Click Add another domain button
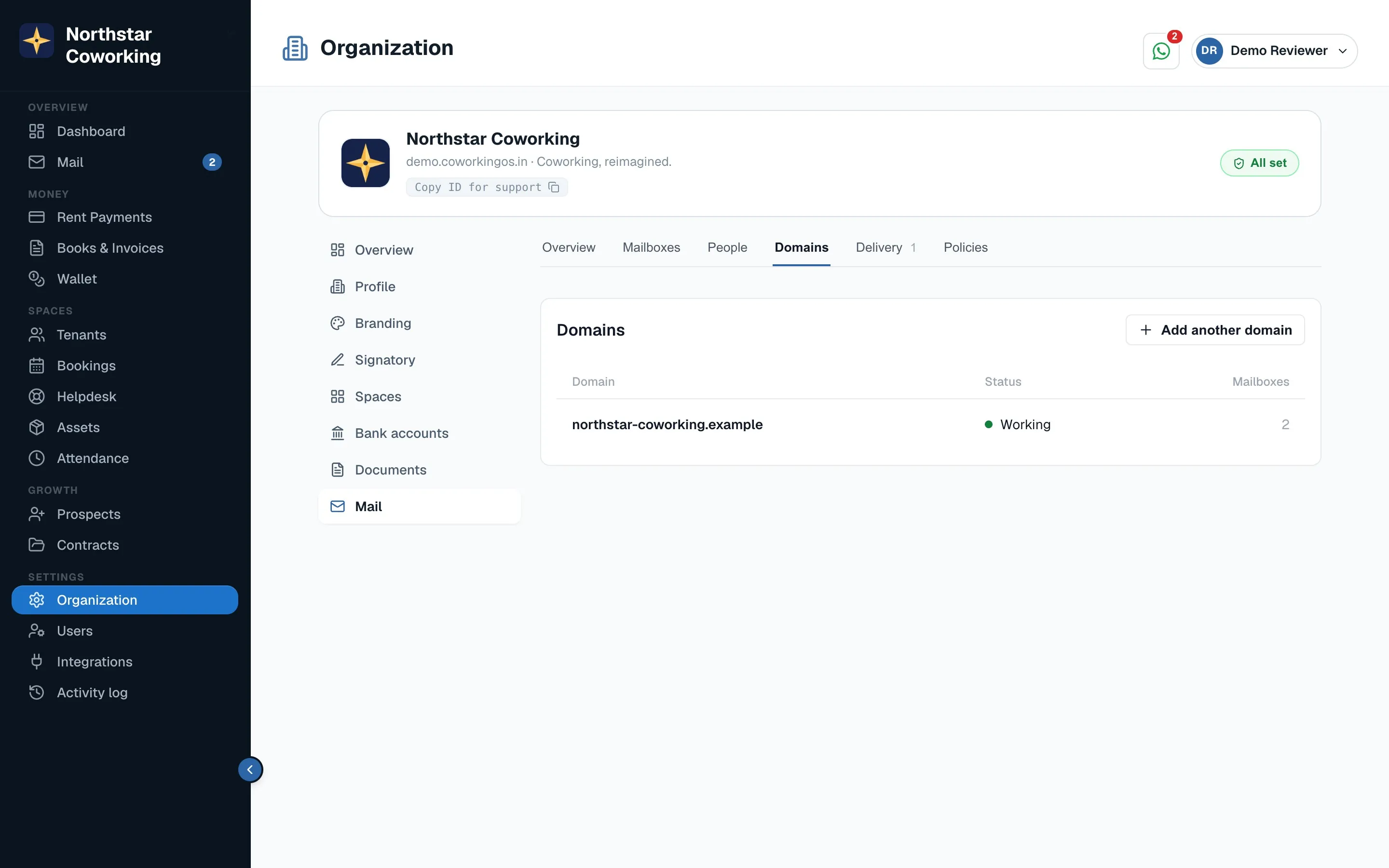Screen dimensions: 1389x868 (1214, 330)
